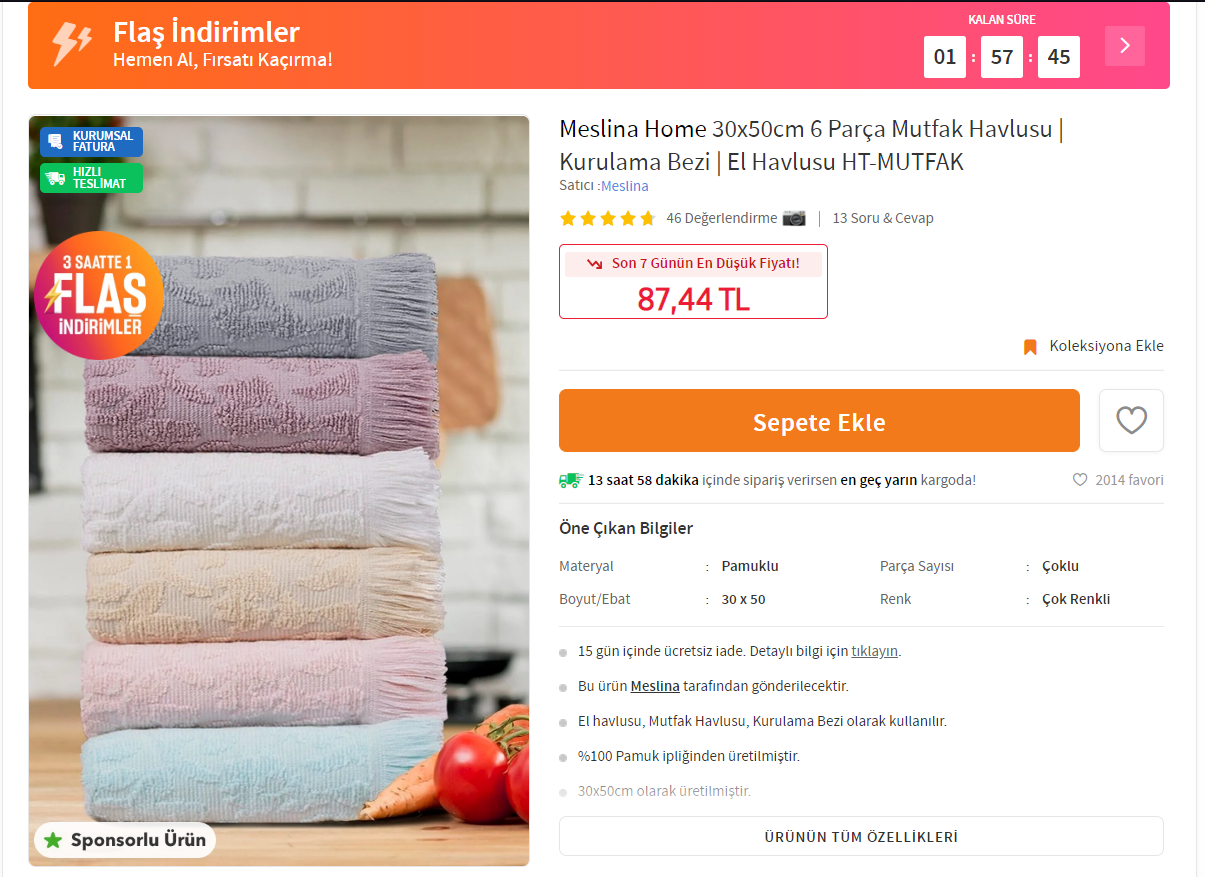
Task: Open 13 Soru & Cevap section
Action: coord(883,218)
